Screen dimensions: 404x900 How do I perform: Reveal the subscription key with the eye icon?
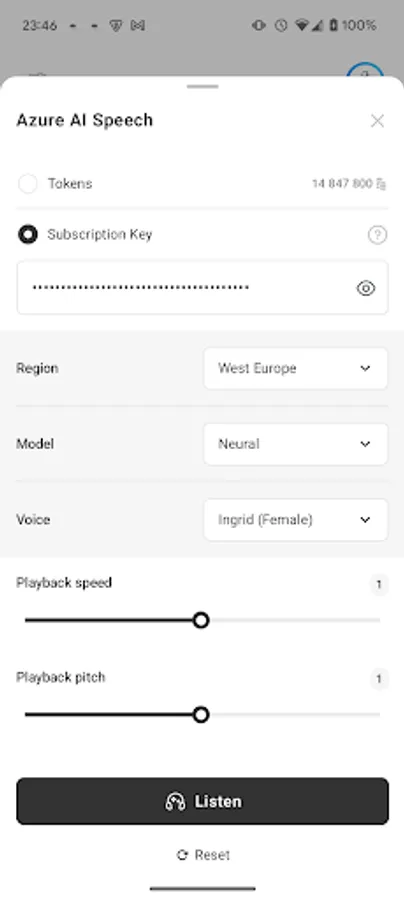366,288
